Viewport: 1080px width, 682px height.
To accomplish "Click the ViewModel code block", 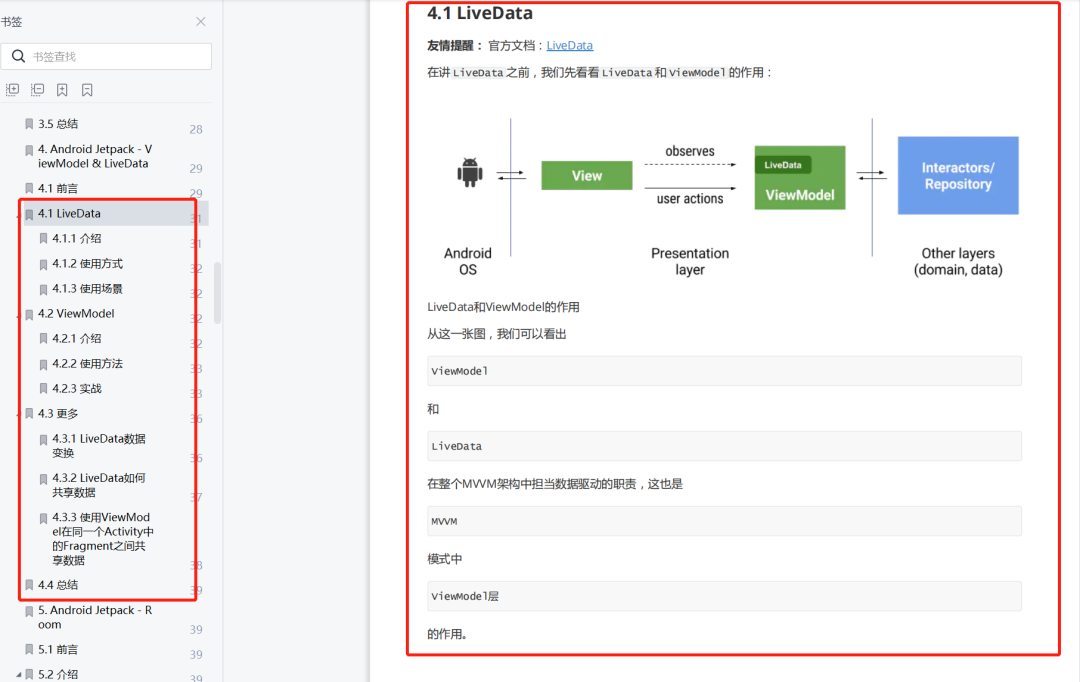I will pos(724,371).
